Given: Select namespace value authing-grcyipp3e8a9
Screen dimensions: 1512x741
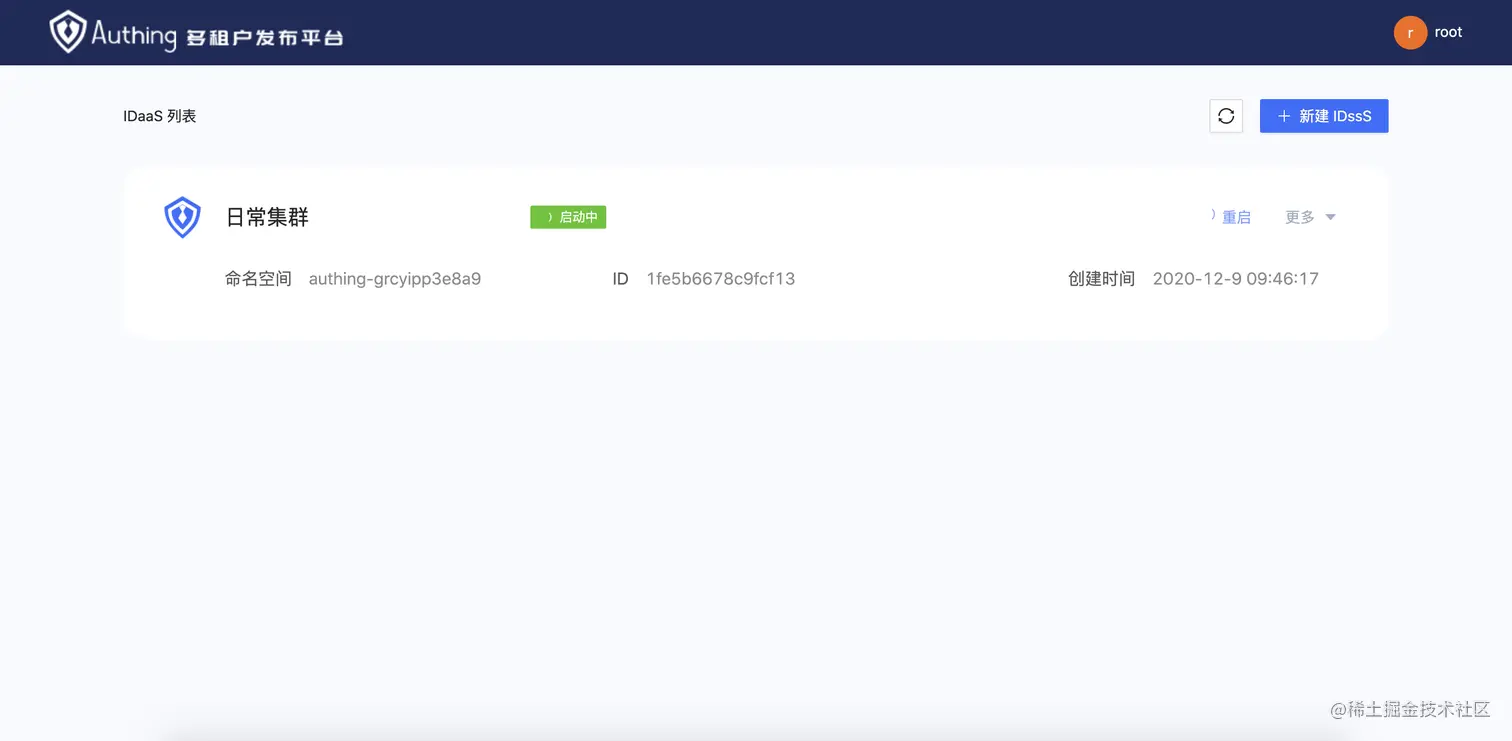Looking at the screenshot, I should pyautogui.click(x=395, y=279).
